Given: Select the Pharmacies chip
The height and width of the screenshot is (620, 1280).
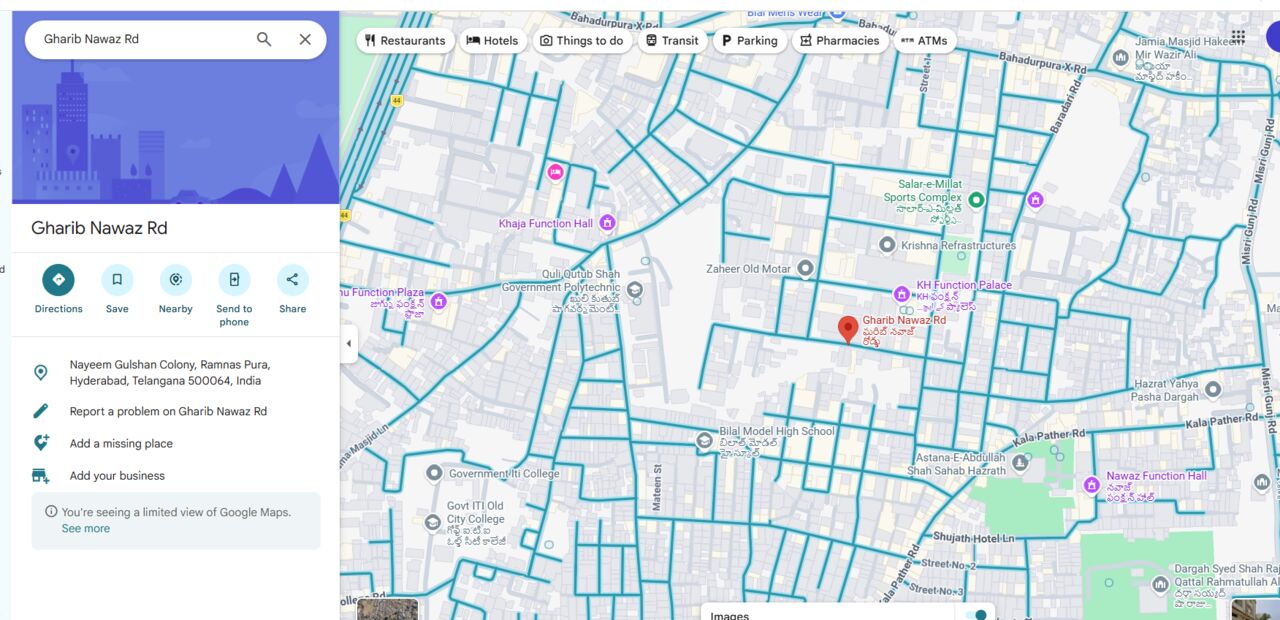Looking at the screenshot, I should coord(840,41).
